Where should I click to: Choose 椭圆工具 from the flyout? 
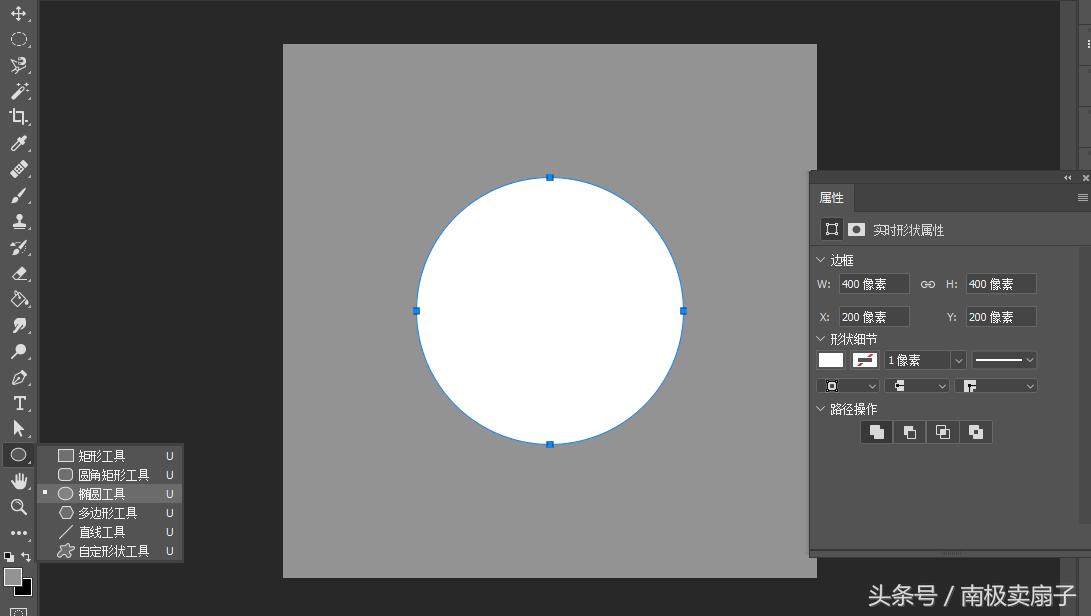[x=111, y=493]
